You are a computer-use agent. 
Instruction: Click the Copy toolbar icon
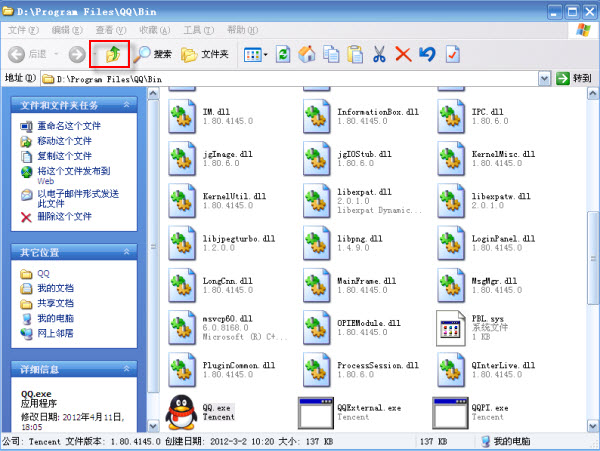[331, 54]
